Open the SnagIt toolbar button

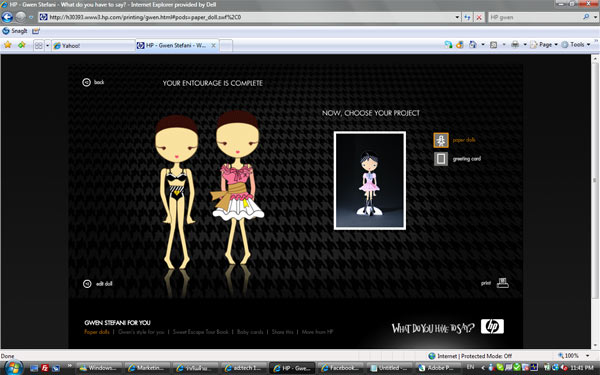coord(15,31)
